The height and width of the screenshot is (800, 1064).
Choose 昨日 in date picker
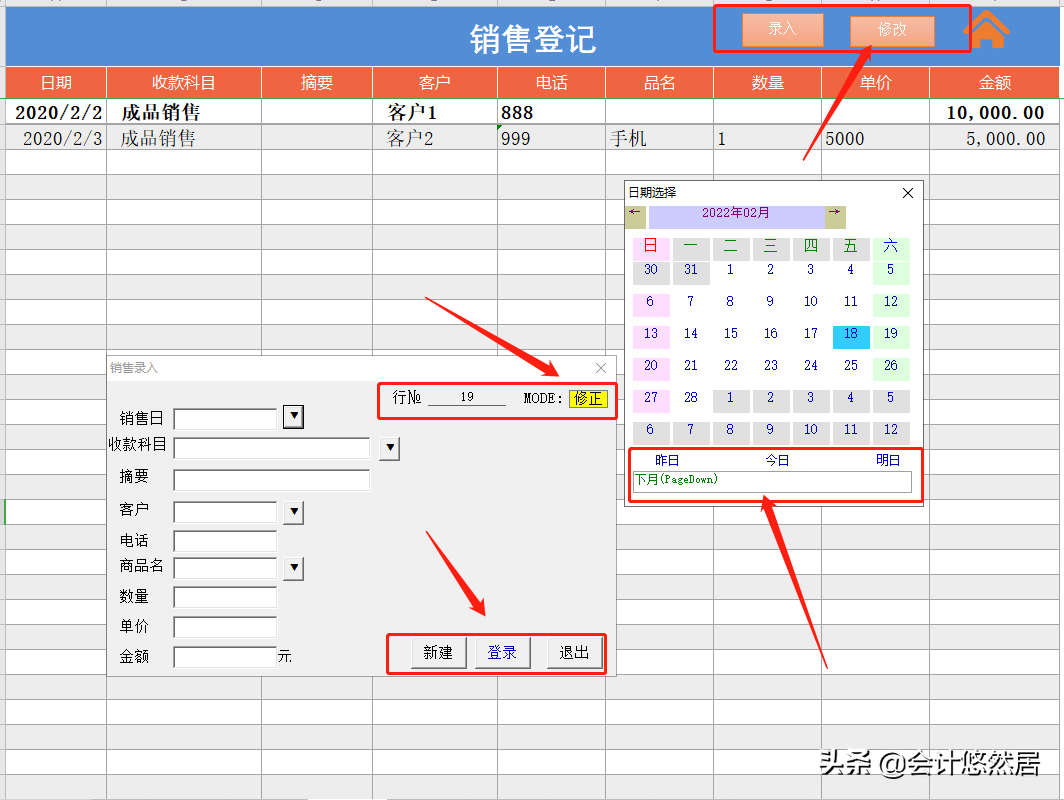(667, 461)
